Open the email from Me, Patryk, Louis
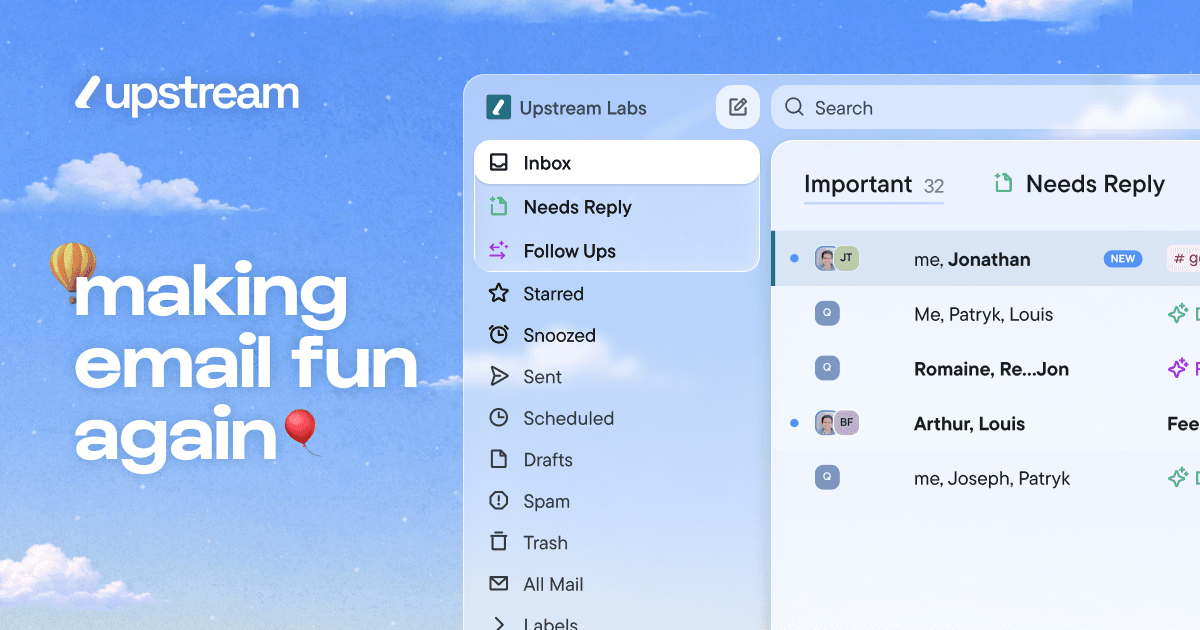This screenshot has width=1200, height=630. click(x=986, y=313)
